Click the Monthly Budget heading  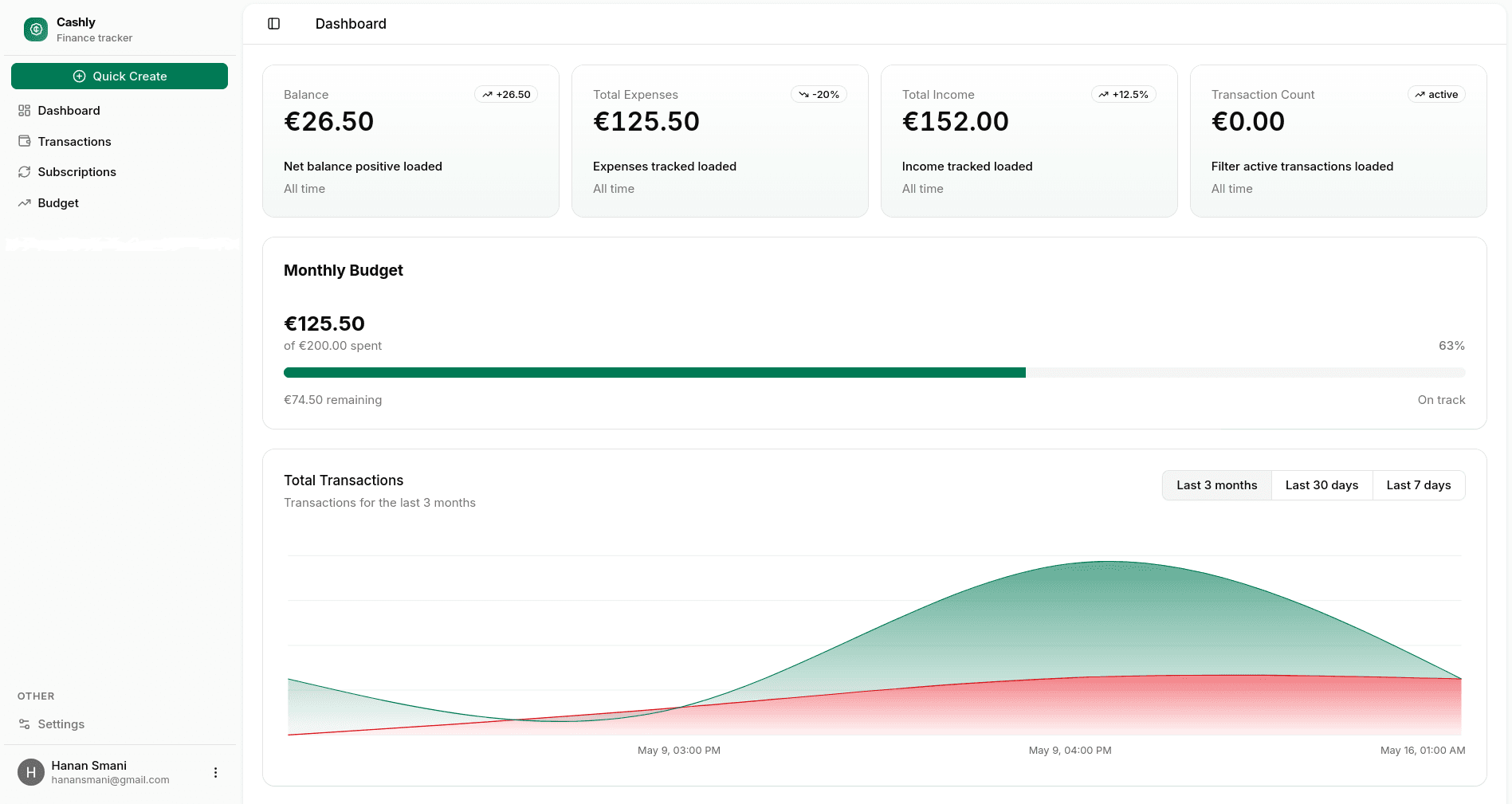[344, 271]
